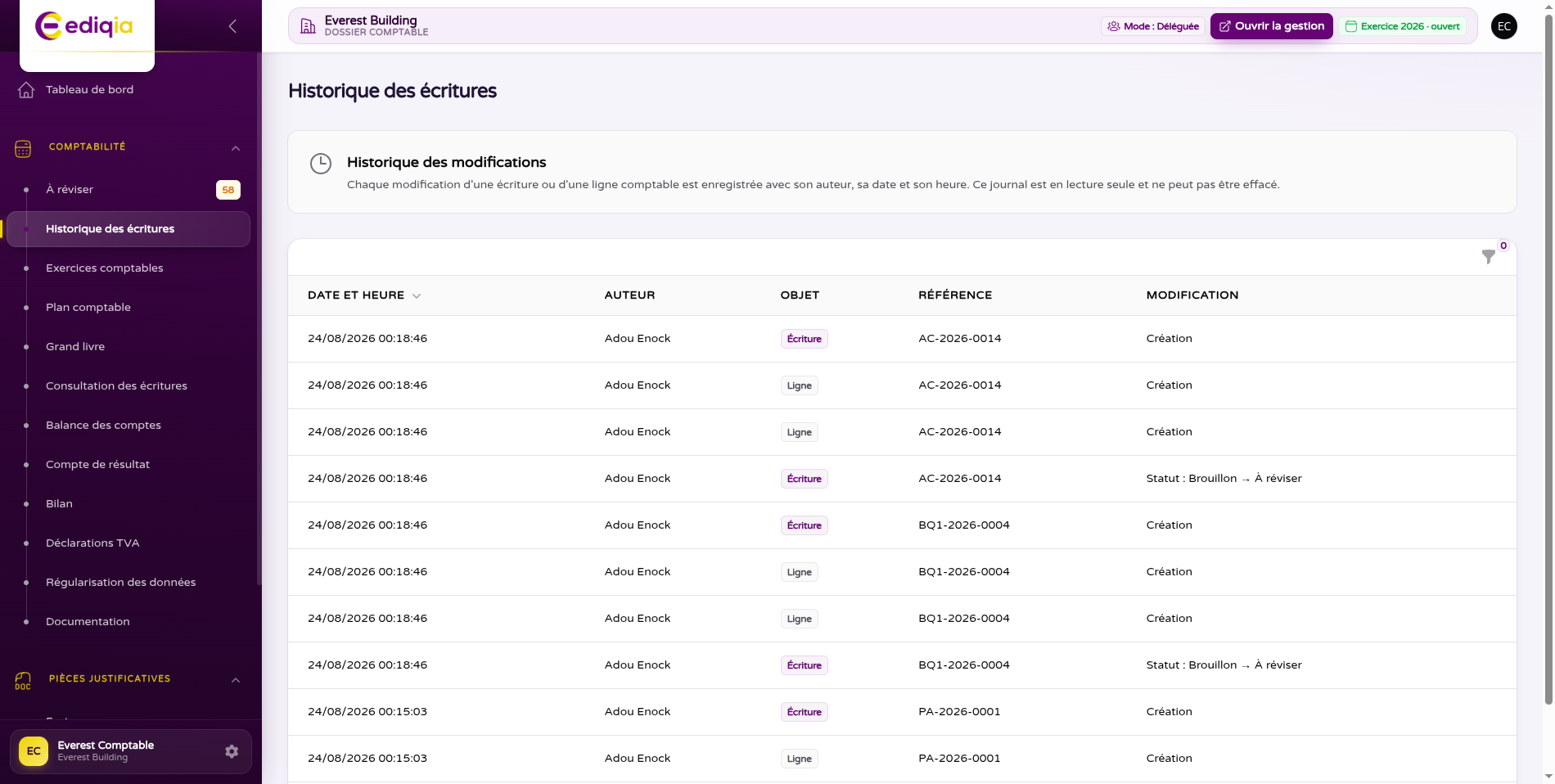Collapse the Comptabilité section chevron
This screenshot has width=1555, height=784.
click(x=236, y=148)
